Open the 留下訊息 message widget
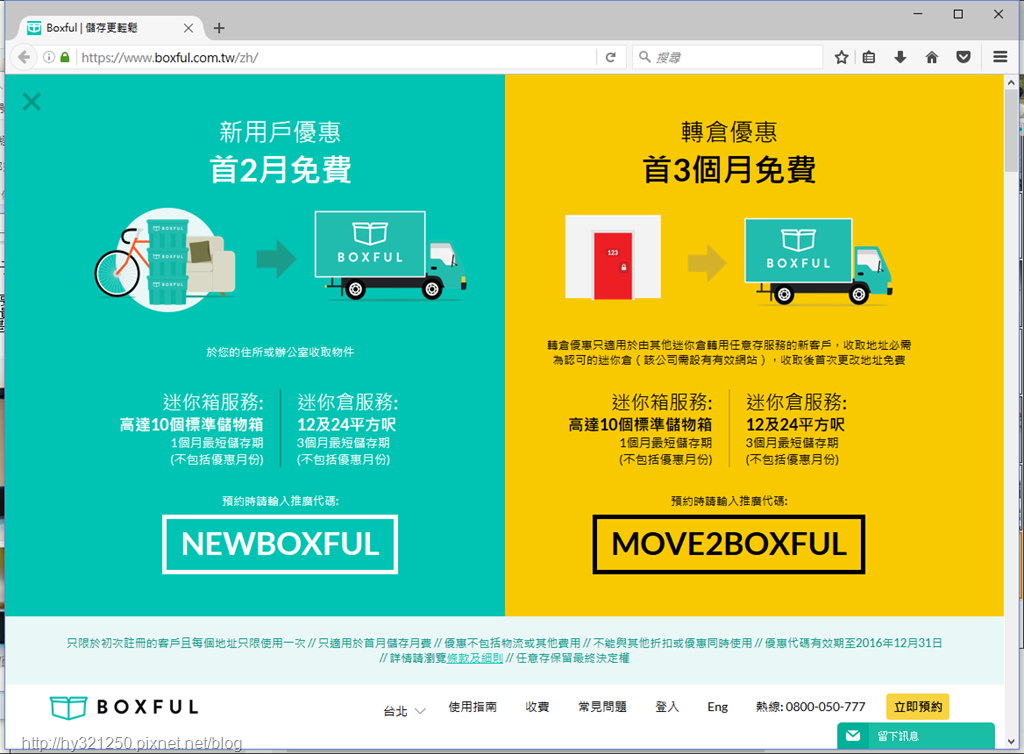The width and height of the screenshot is (1024, 754). click(x=916, y=736)
